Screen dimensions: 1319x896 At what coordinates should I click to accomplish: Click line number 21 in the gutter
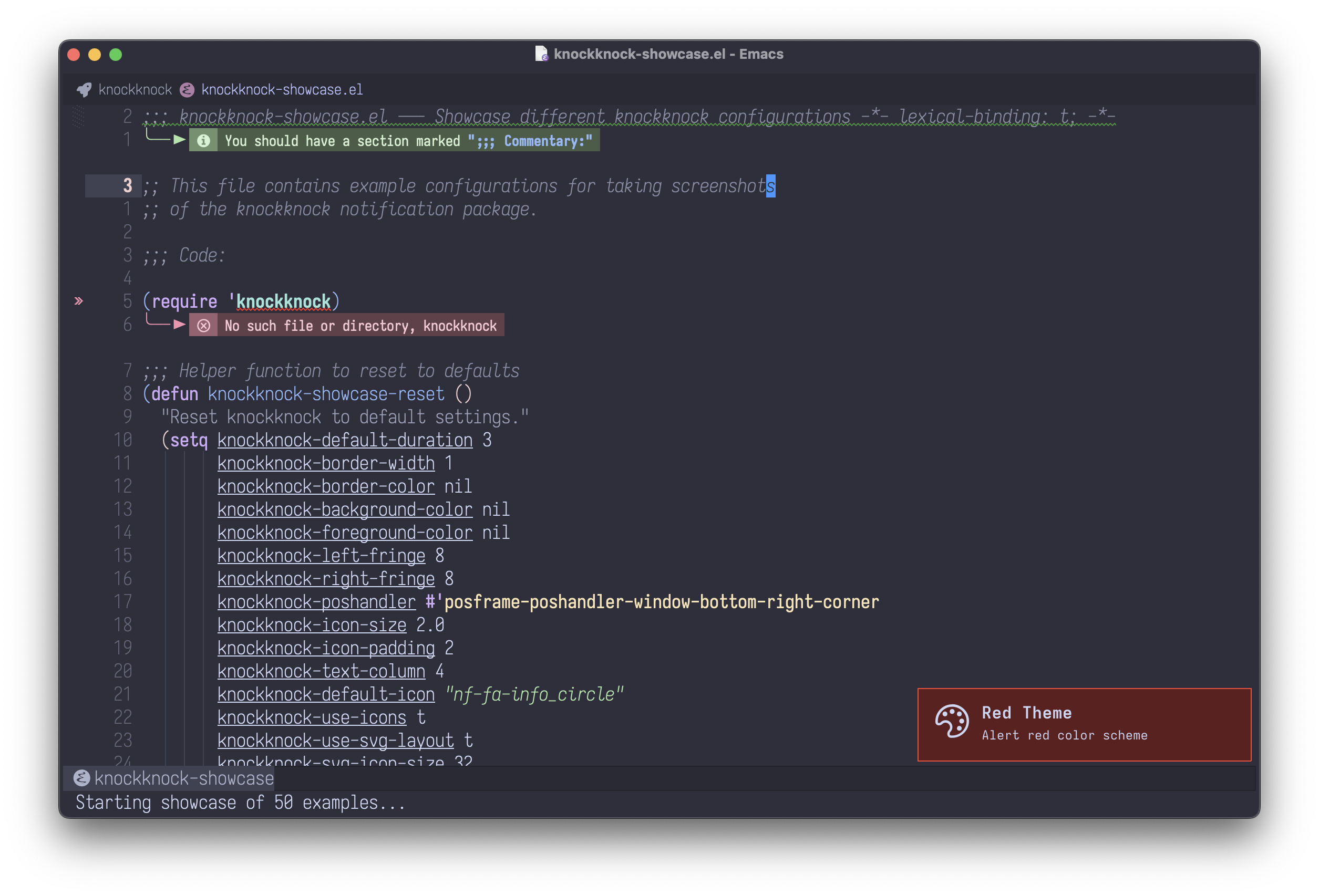[122, 694]
